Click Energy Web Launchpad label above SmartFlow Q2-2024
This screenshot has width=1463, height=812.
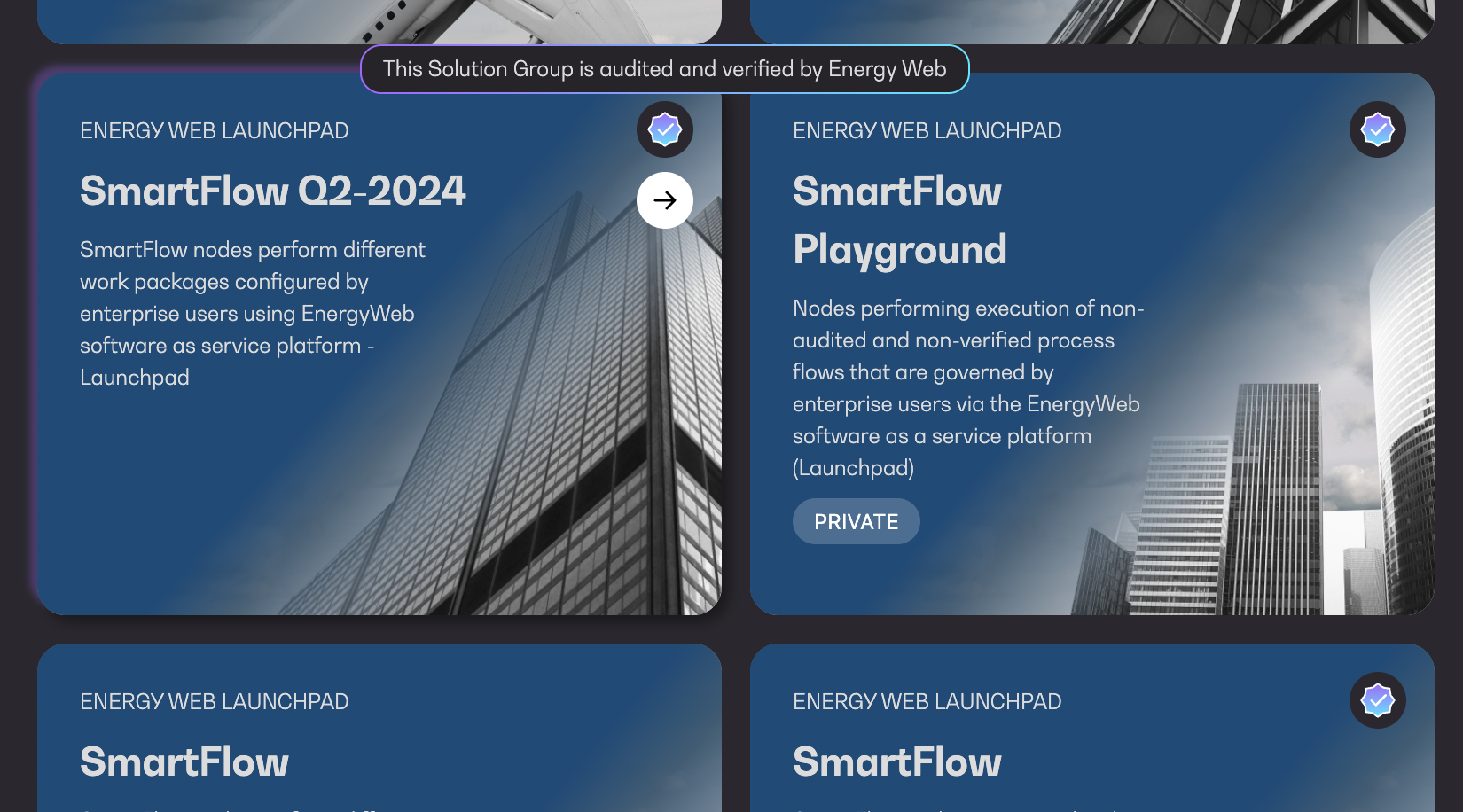pyautogui.click(x=214, y=131)
